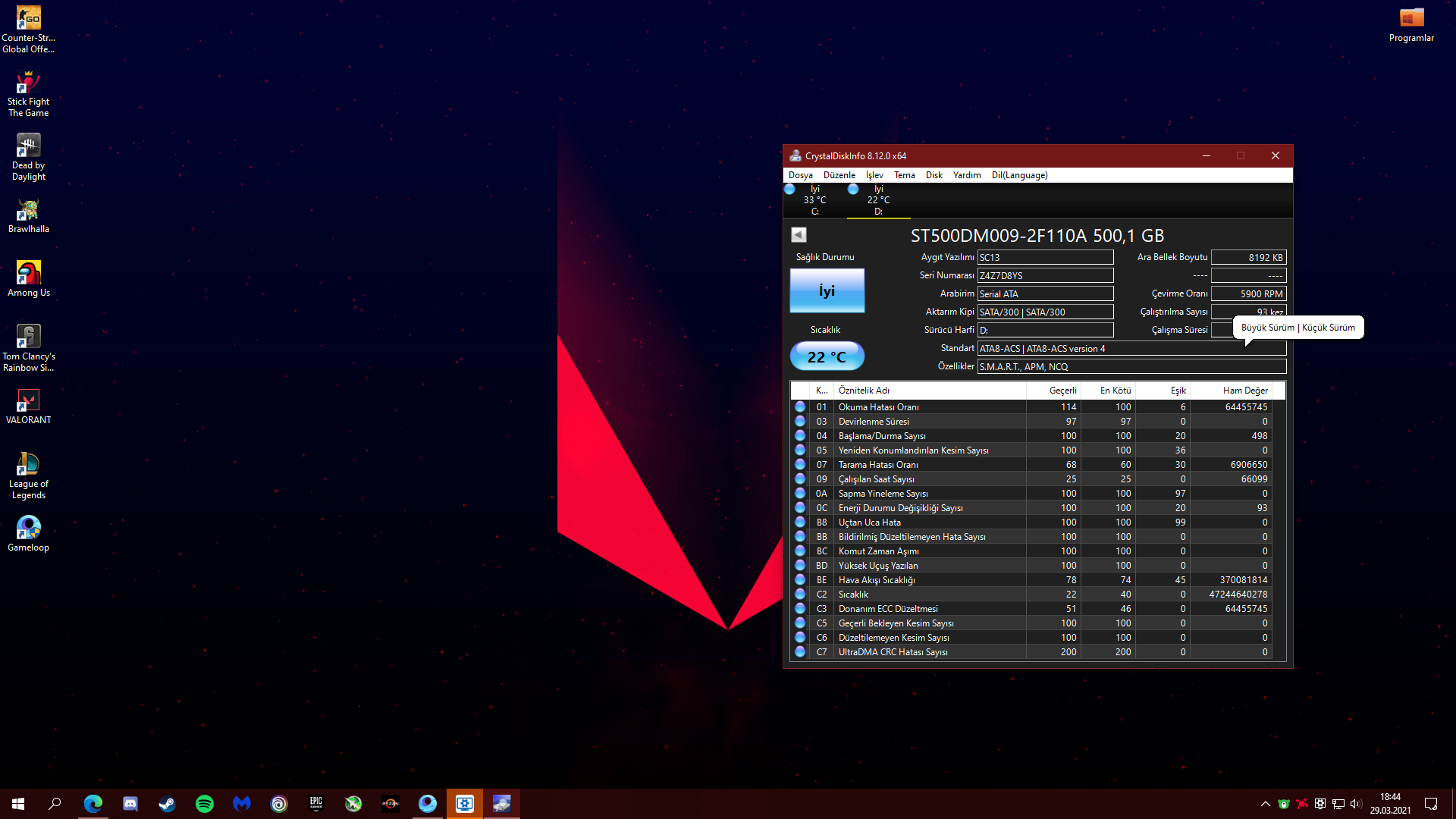Open Discord from the taskbar
The width and height of the screenshot is (1456, 819).
pyautogui.click(x=130, y=804)
